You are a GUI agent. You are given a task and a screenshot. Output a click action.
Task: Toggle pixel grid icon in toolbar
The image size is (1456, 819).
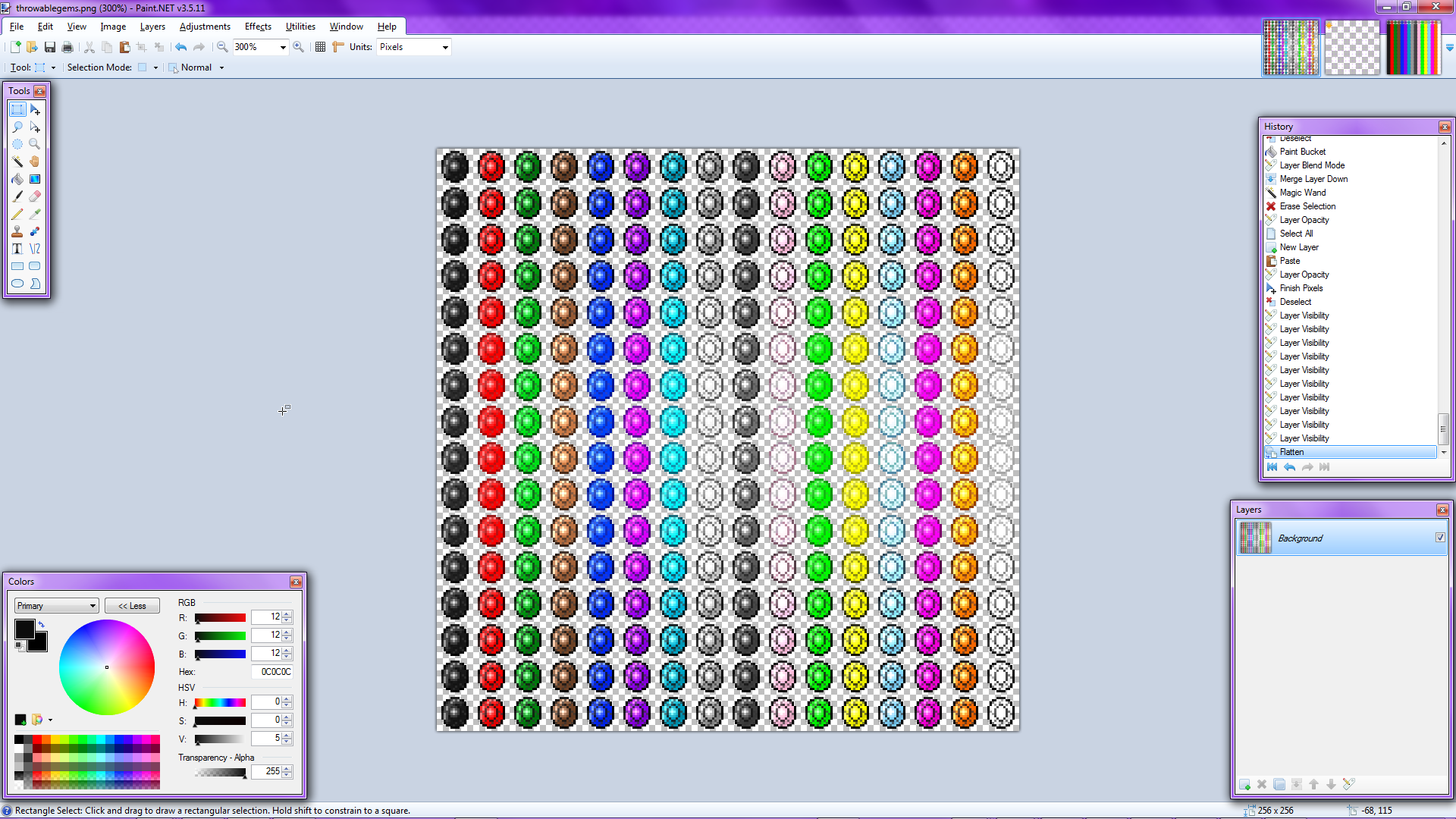click(320, 47)
